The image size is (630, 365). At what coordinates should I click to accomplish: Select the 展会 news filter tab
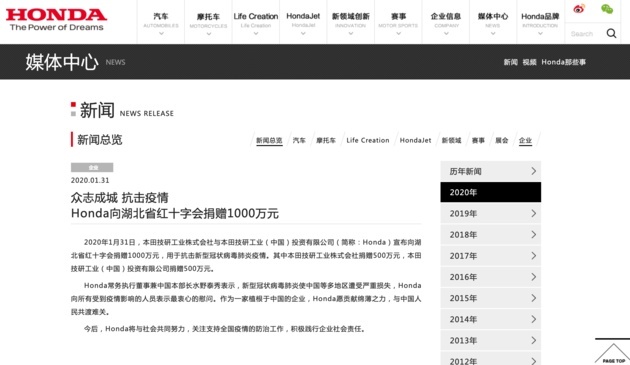pyautogui.click(x=501, y=140)
